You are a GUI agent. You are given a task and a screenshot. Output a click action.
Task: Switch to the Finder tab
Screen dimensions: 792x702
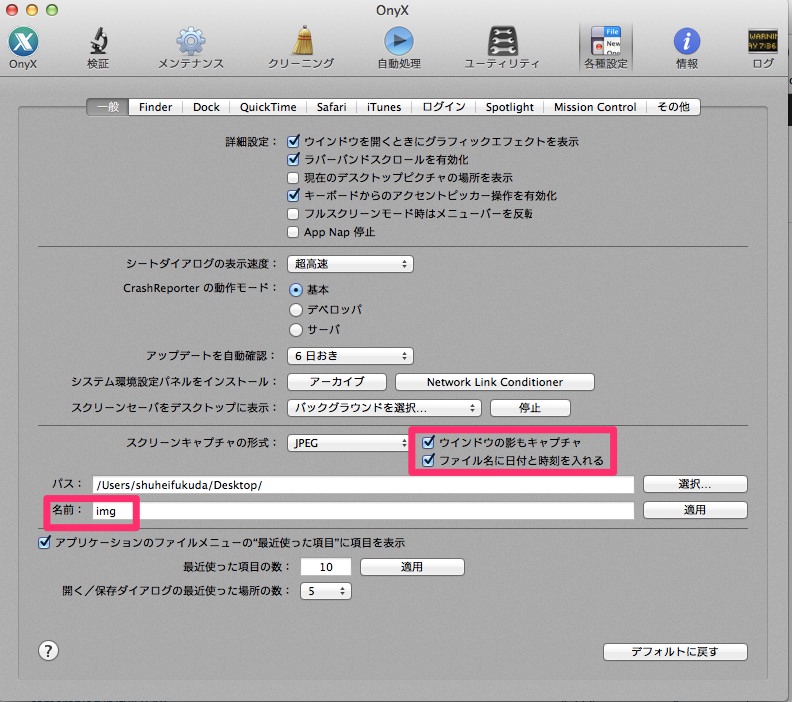tap(156, 107)
